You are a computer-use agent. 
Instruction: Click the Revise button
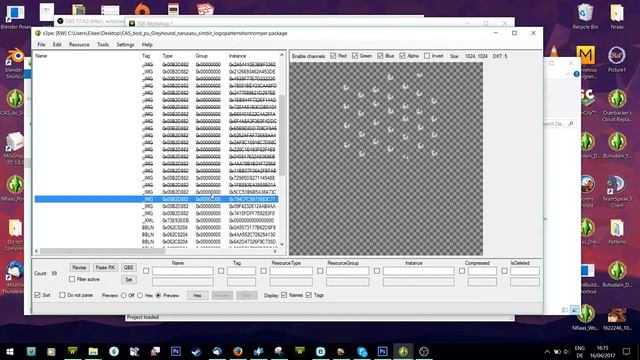click(79, 267)
